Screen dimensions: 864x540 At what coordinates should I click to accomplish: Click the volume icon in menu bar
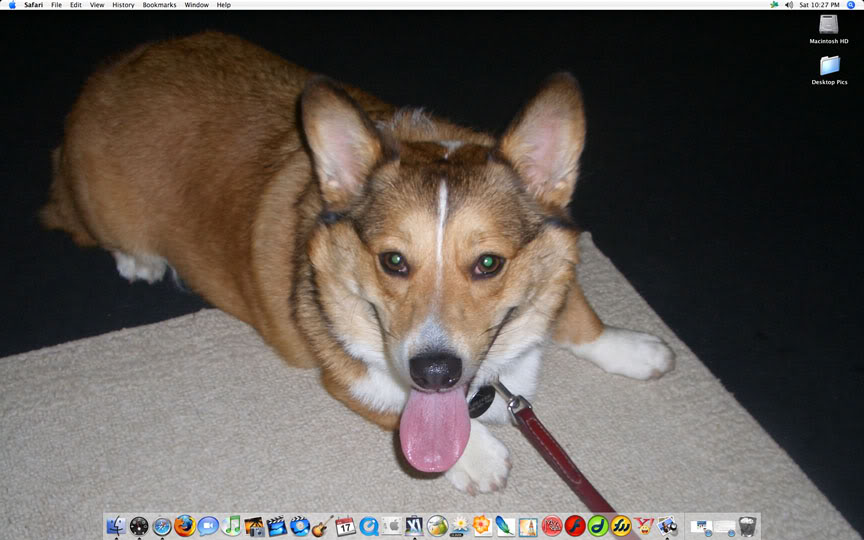[x=789, y=4]
